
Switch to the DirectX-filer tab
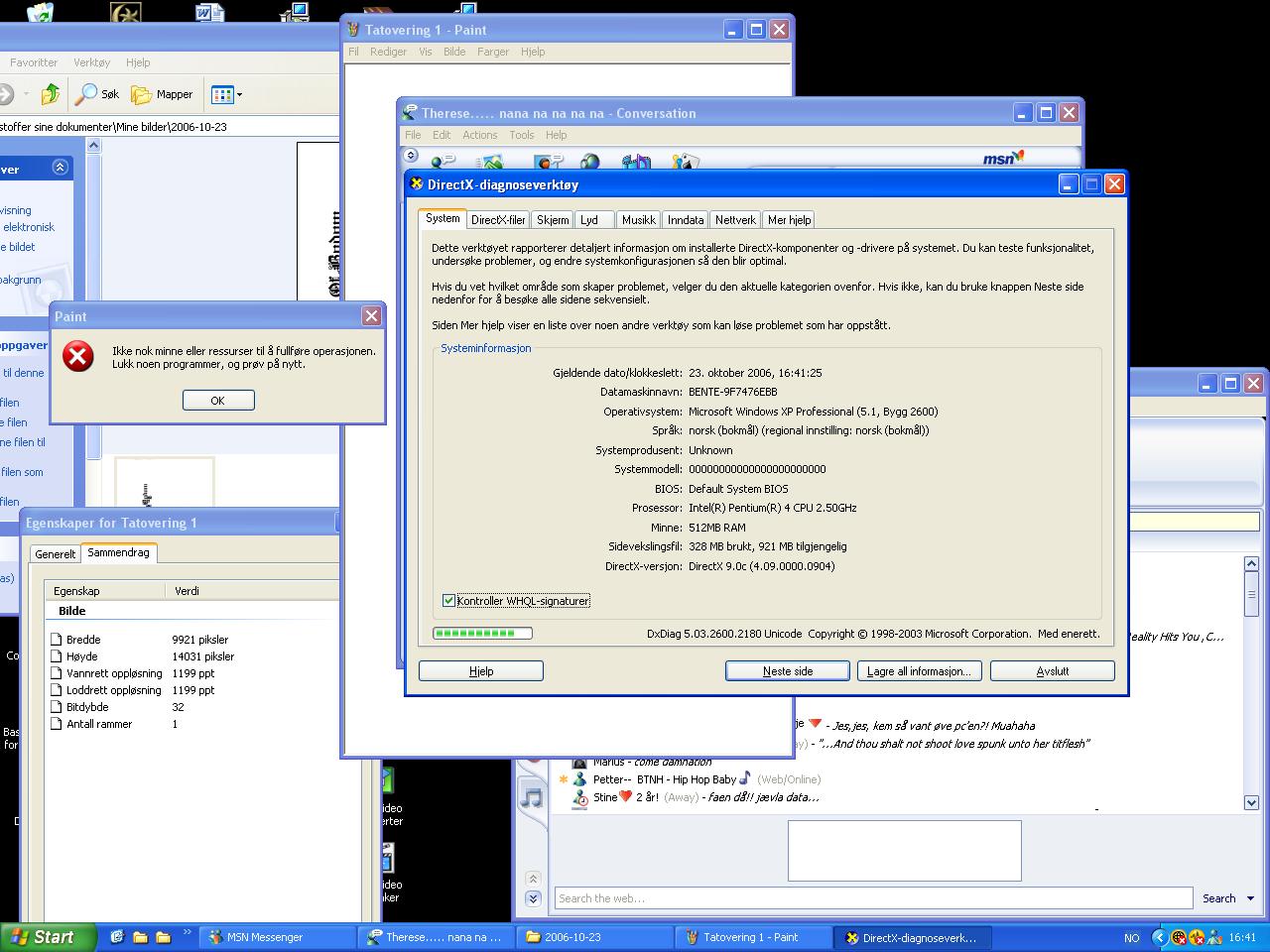(x=498, y=220)
